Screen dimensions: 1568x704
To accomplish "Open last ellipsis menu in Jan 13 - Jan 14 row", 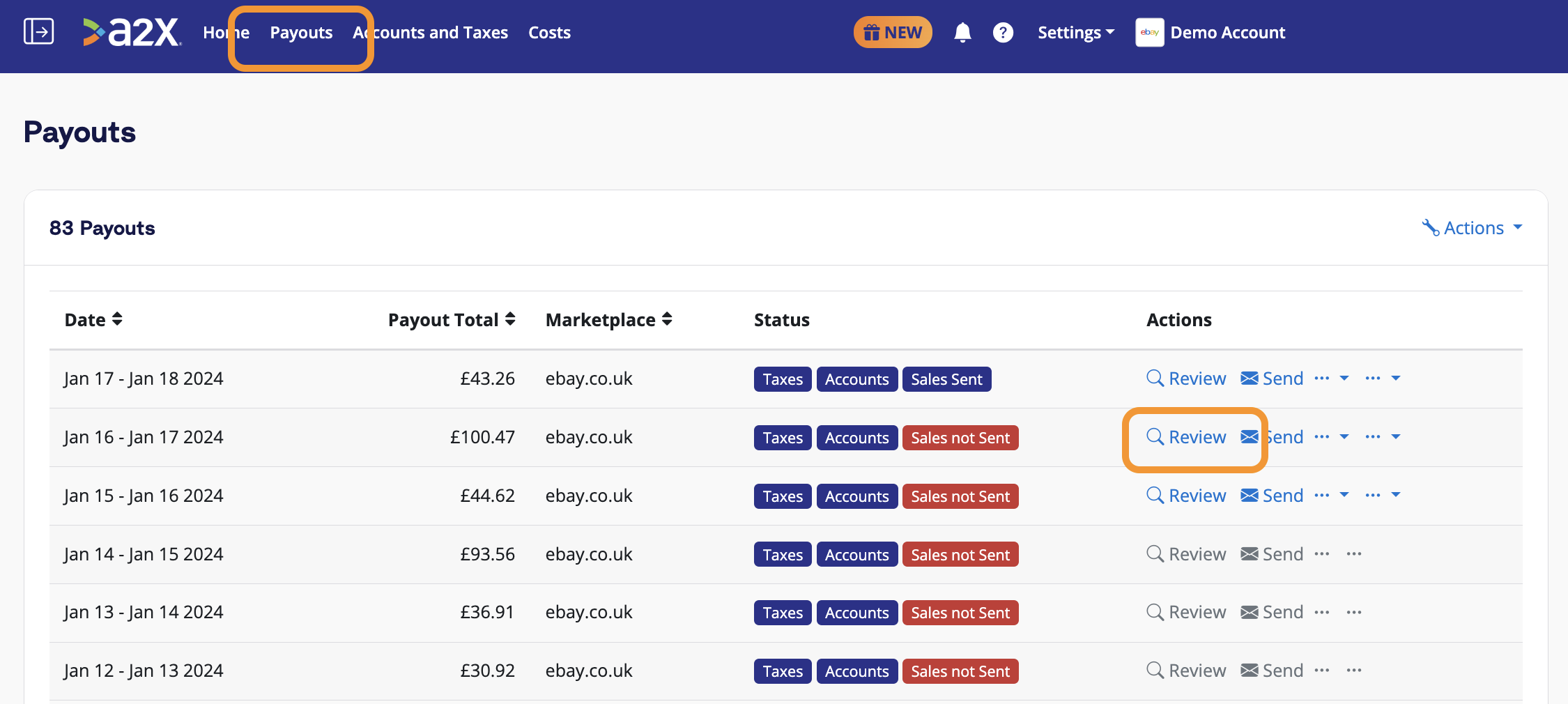I will (1354, 612).
